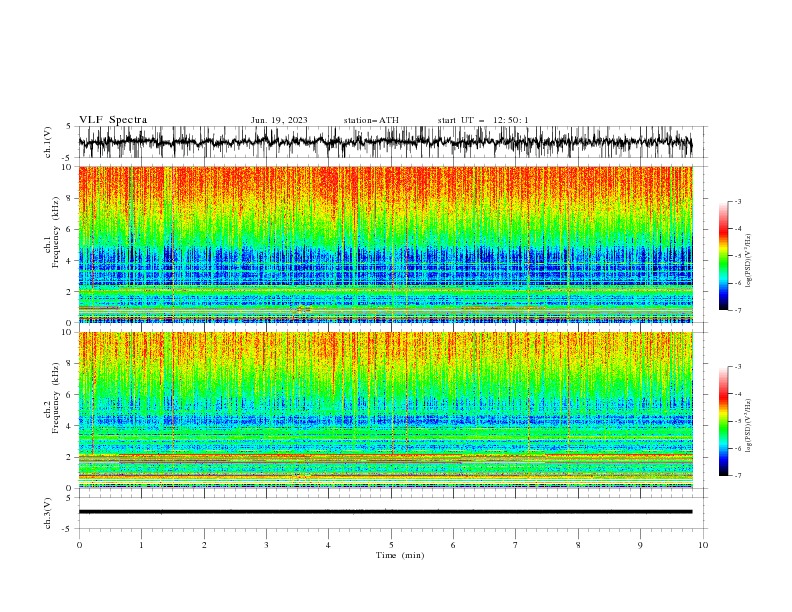Click time axis tick label '10'
This screenshot has height=612, width=792.
(x=703, y=545)
